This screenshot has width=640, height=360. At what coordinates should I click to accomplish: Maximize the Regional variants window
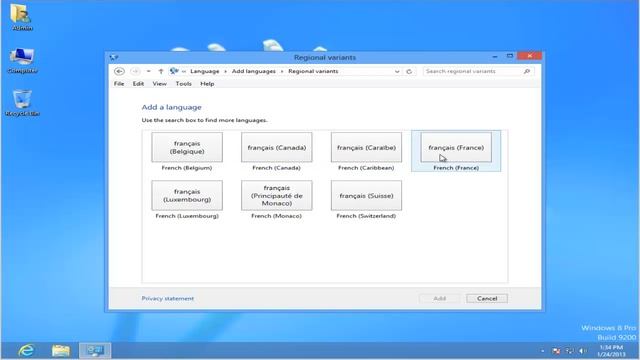(x=510, y=56)
